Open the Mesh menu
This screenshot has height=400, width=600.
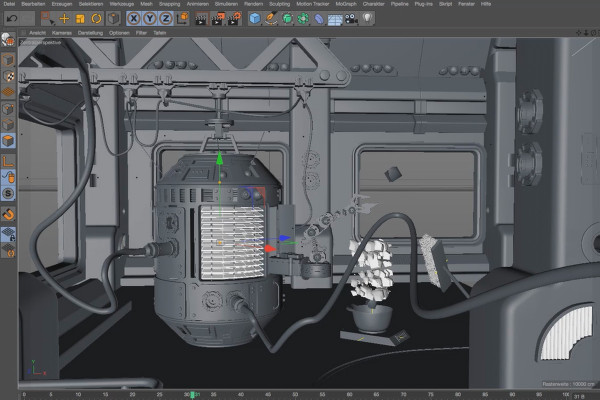[146, 4]
